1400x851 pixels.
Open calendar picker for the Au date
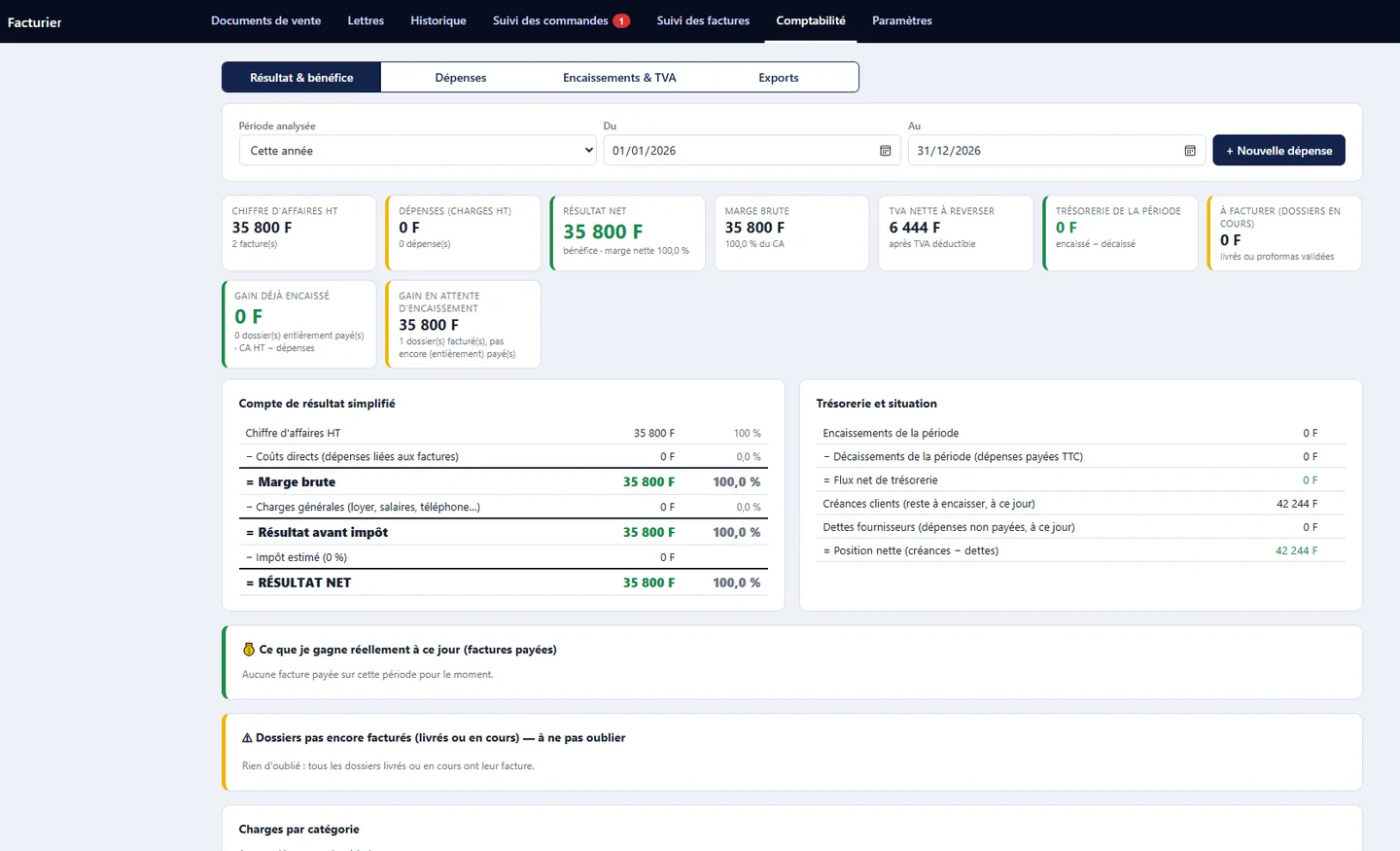(1189, 151)
